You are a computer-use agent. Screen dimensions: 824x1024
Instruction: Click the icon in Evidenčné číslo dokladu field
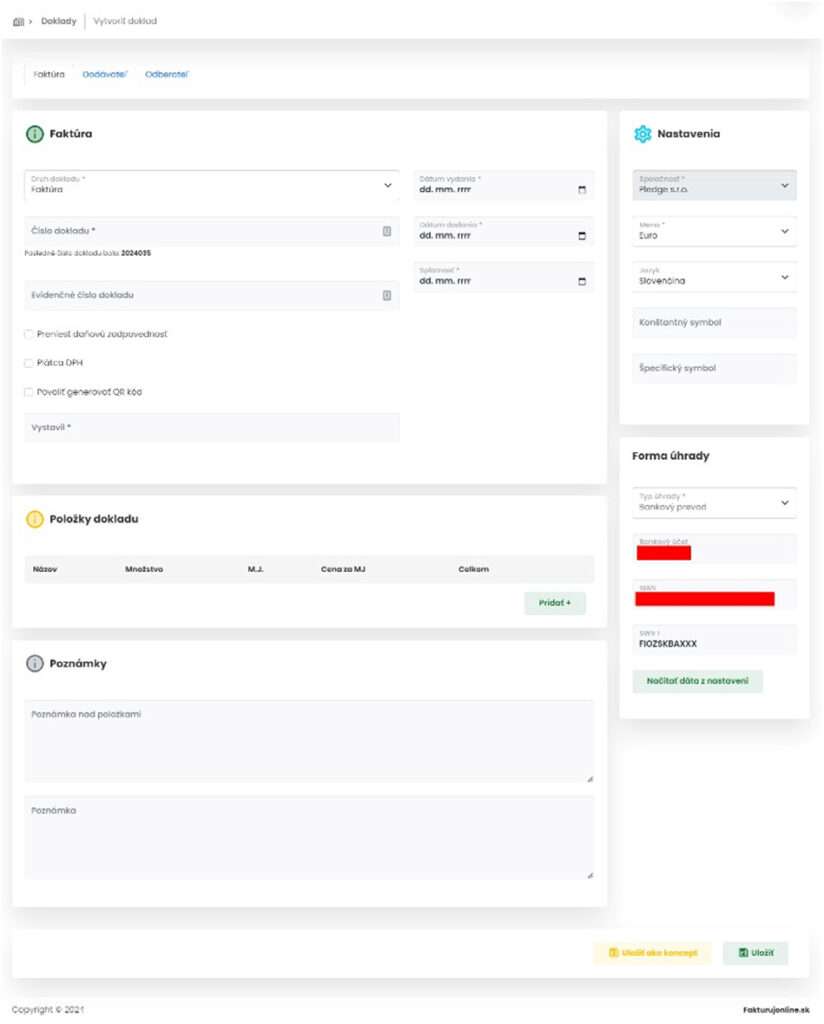pos(387,295)
